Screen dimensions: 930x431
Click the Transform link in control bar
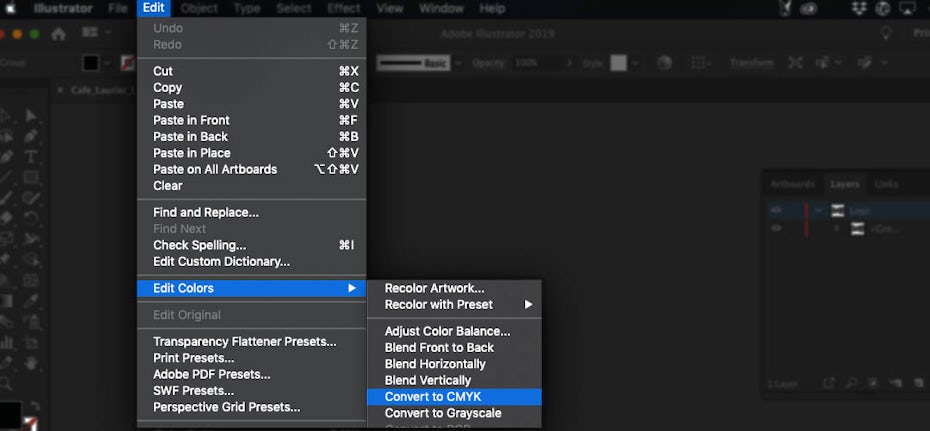751,63
